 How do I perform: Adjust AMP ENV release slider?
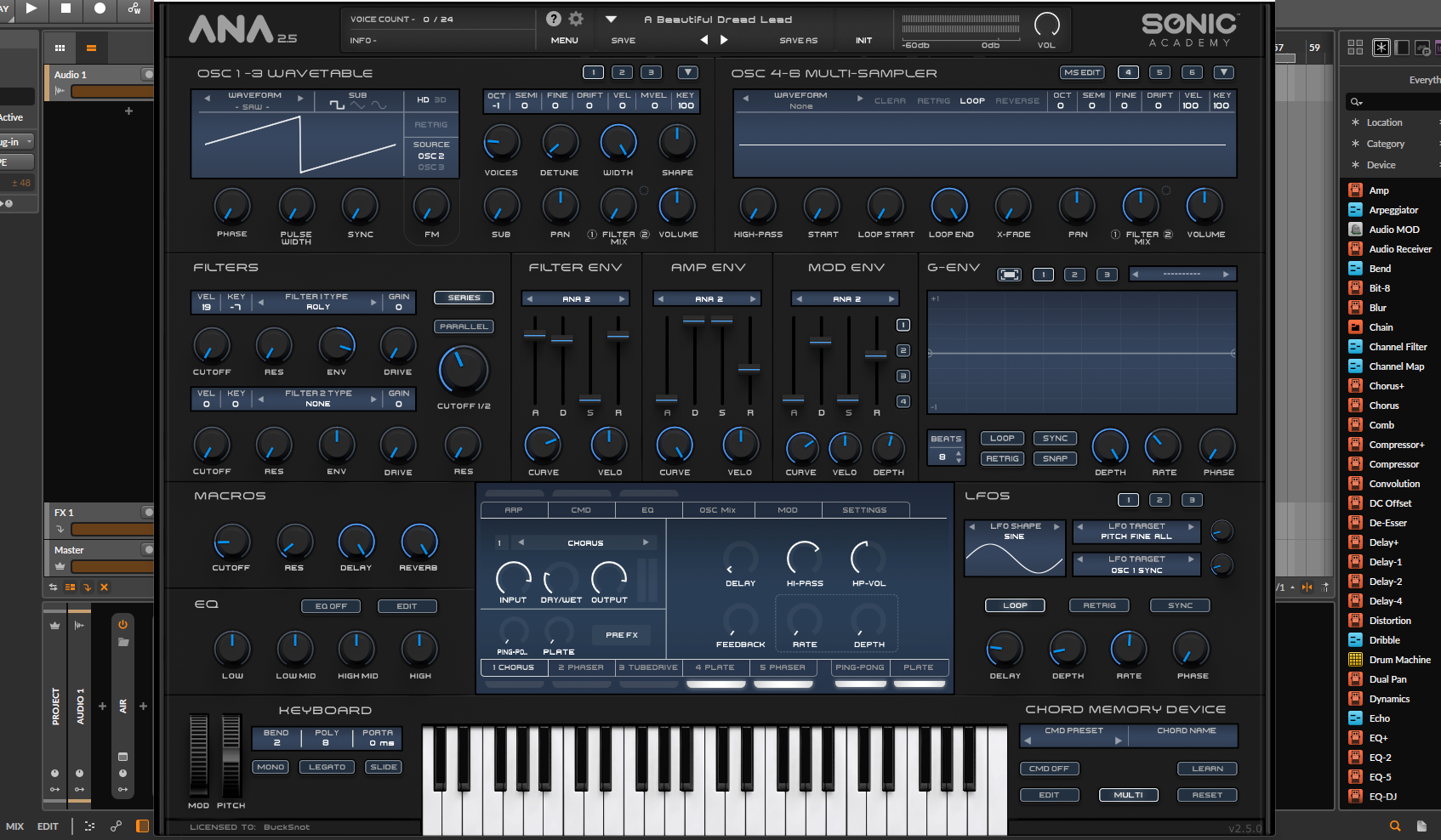pyautogui.click(x=749, y=368)
